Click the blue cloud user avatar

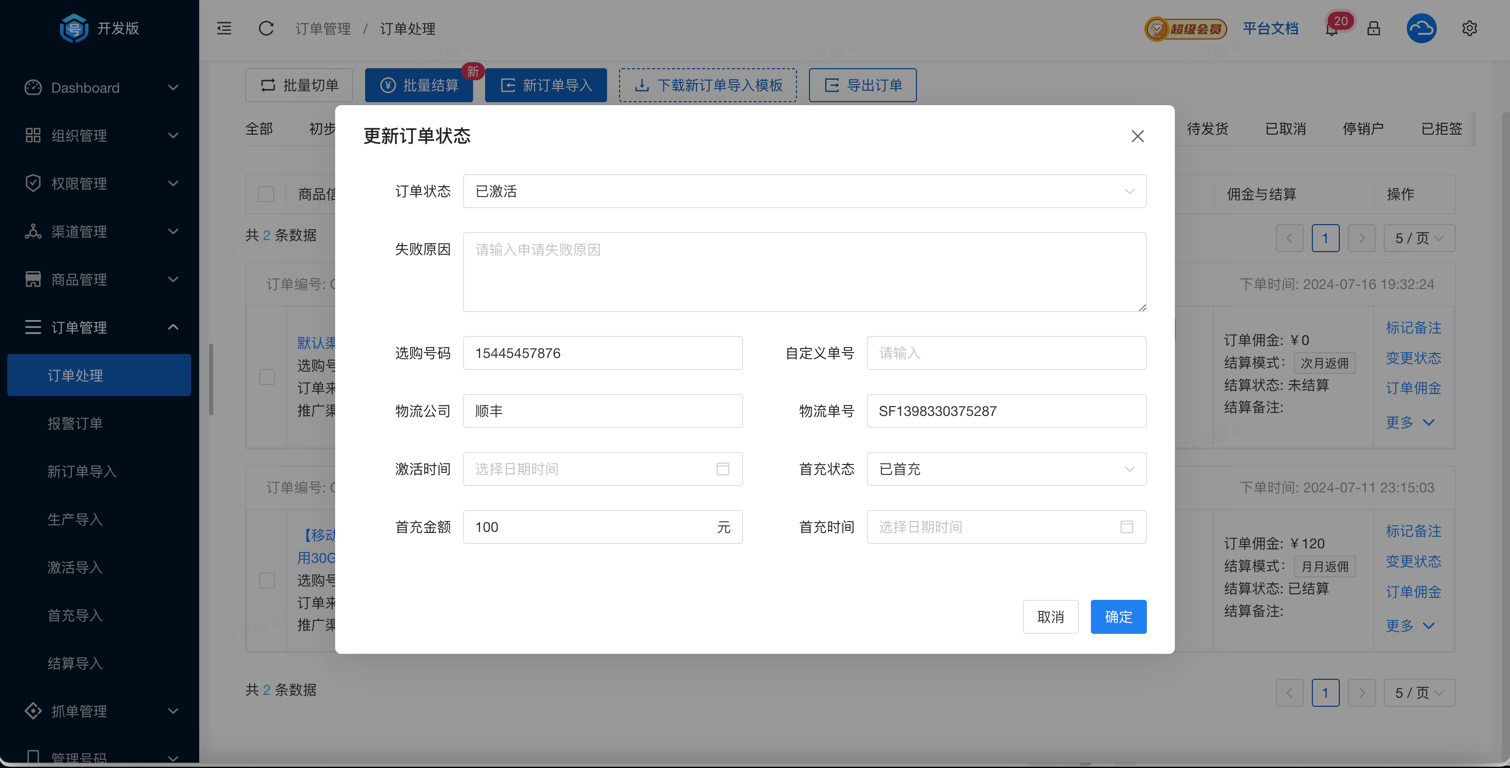(x=1421, y=28)
